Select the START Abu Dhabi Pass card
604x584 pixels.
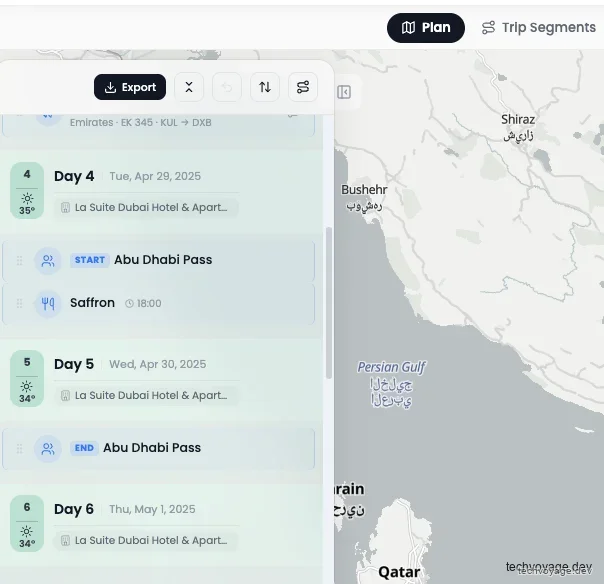coord(158,261)
